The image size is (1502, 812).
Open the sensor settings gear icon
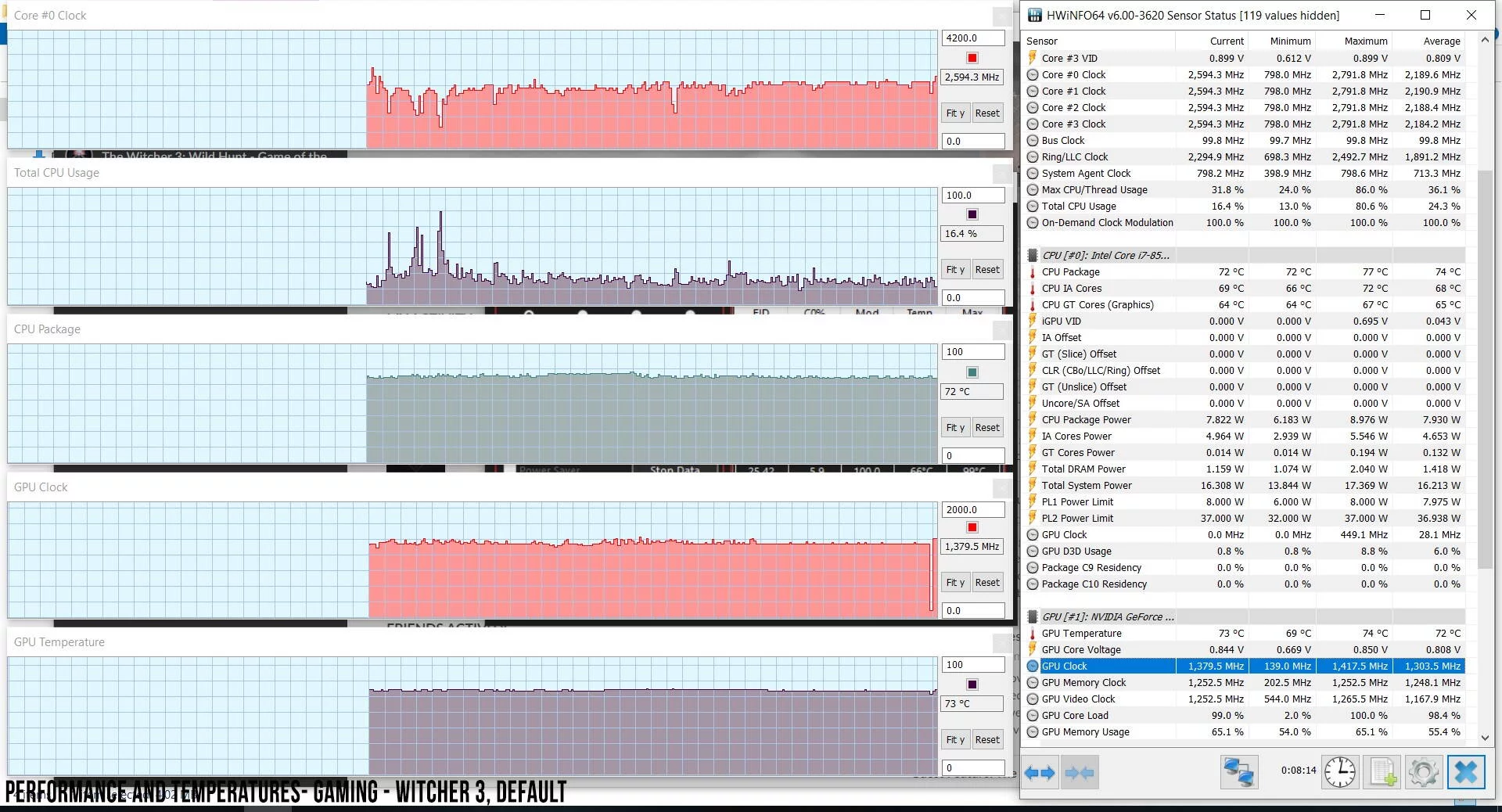coord(1423,772)
